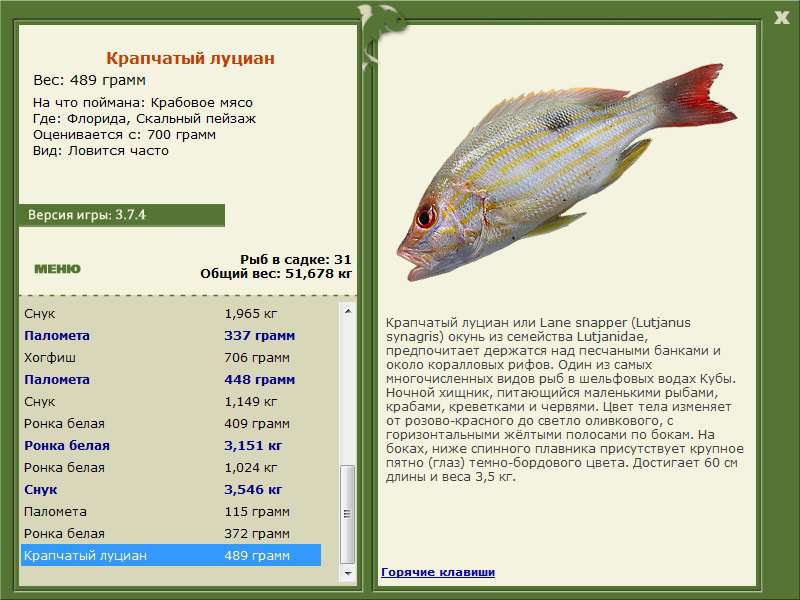Viewport: 800px width, 600px height.
Task: Select the Паломета 337 грамм entry
Action: (x=170, y=336)
